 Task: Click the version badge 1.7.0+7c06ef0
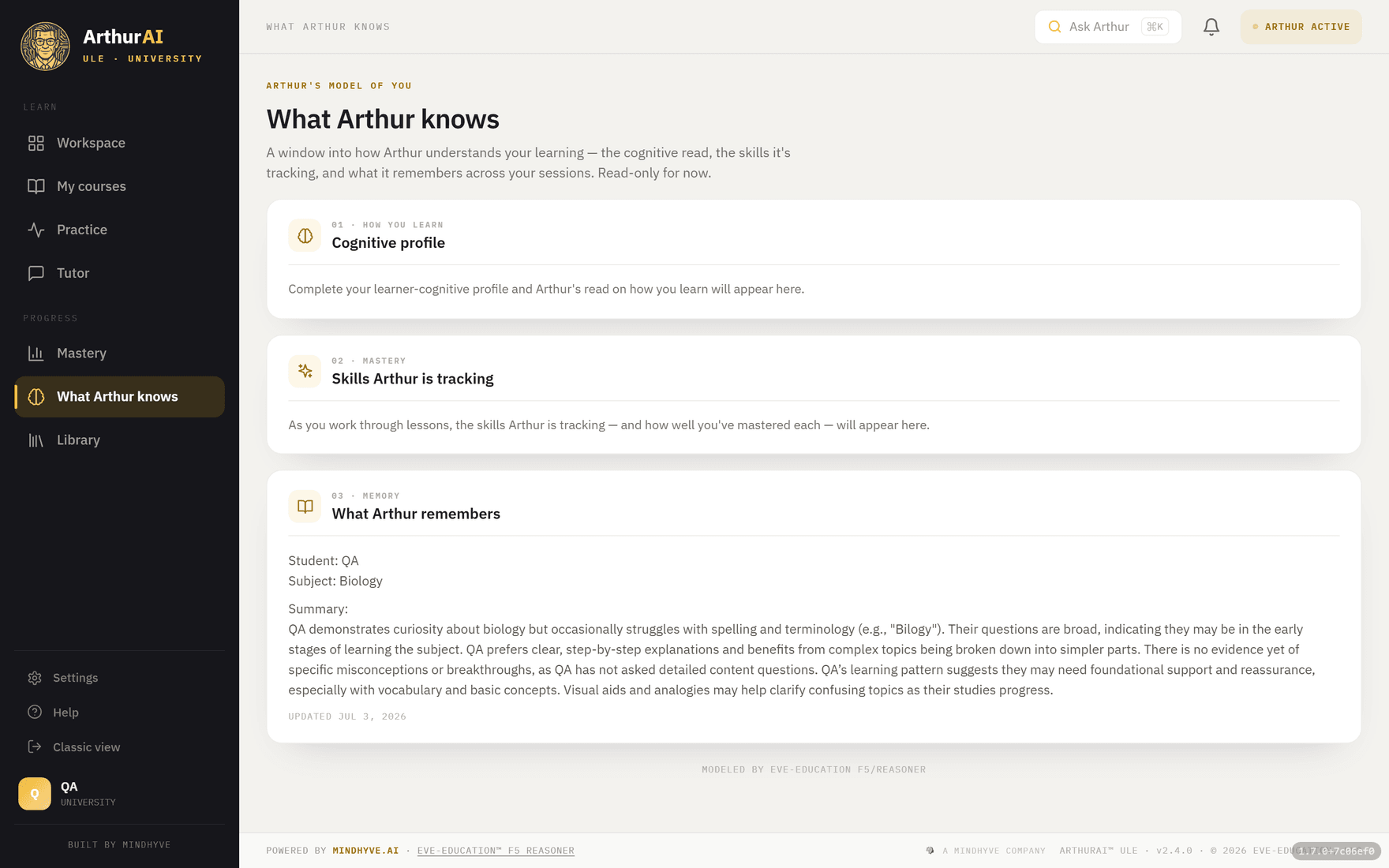1336,851
